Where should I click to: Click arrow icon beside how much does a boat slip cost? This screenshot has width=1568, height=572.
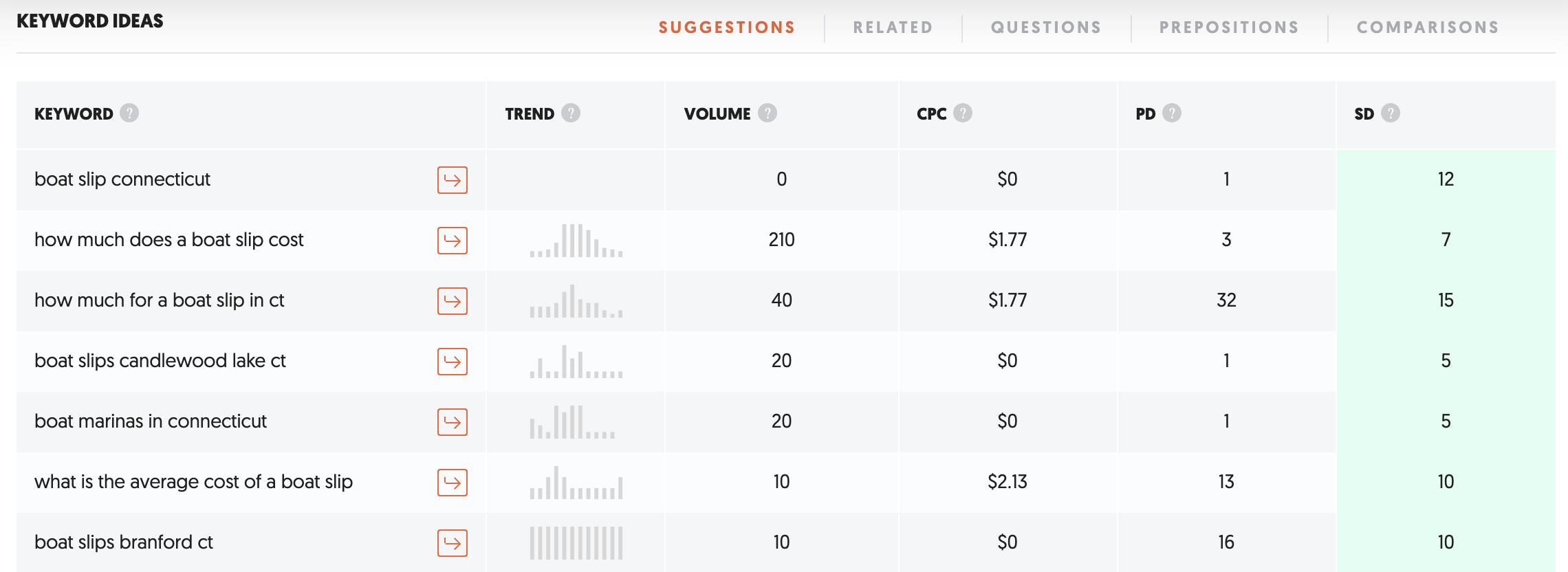point(453,241)
